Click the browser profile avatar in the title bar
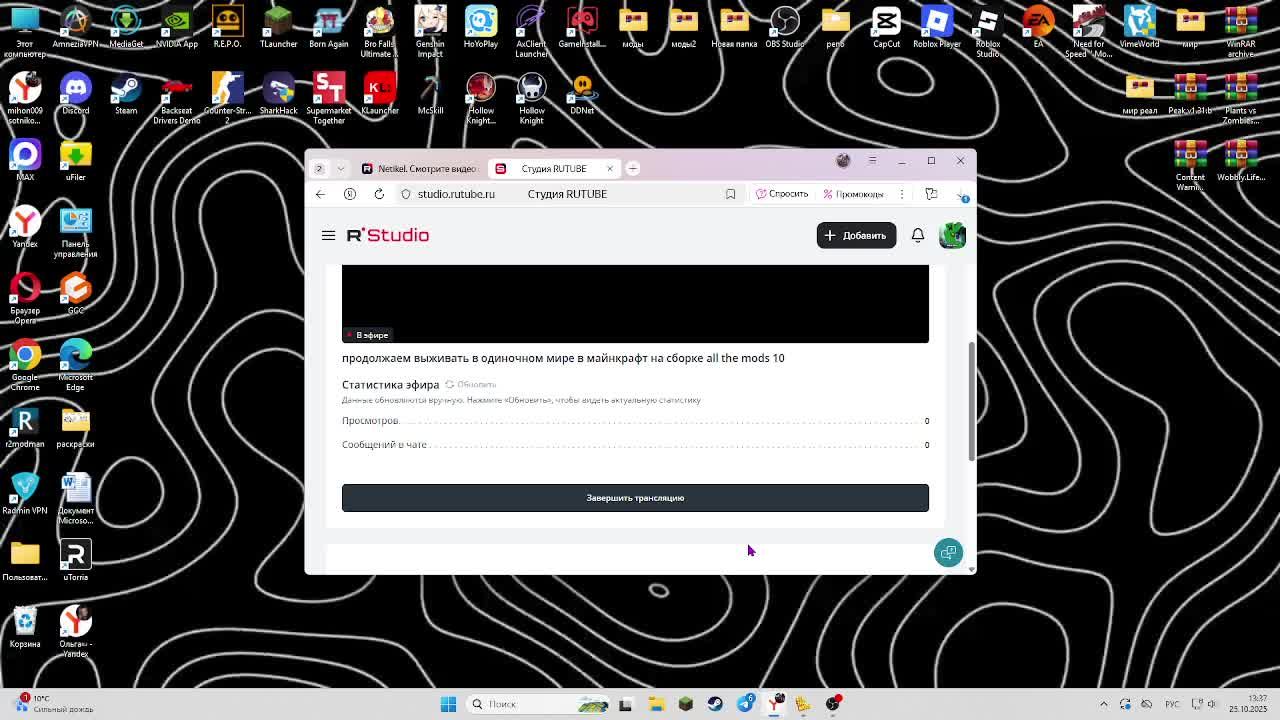Screen dimensions: 1280x720 pyautogui.click(x=843, y=160)
